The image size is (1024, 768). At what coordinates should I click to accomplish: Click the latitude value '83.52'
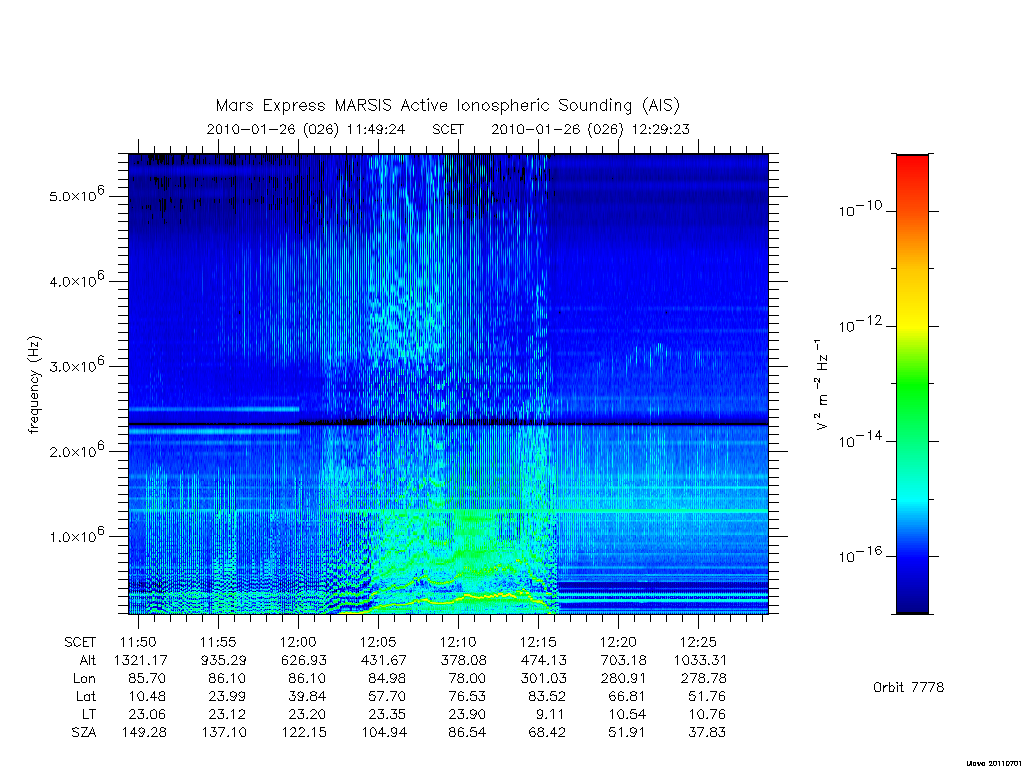click(547, 696)
